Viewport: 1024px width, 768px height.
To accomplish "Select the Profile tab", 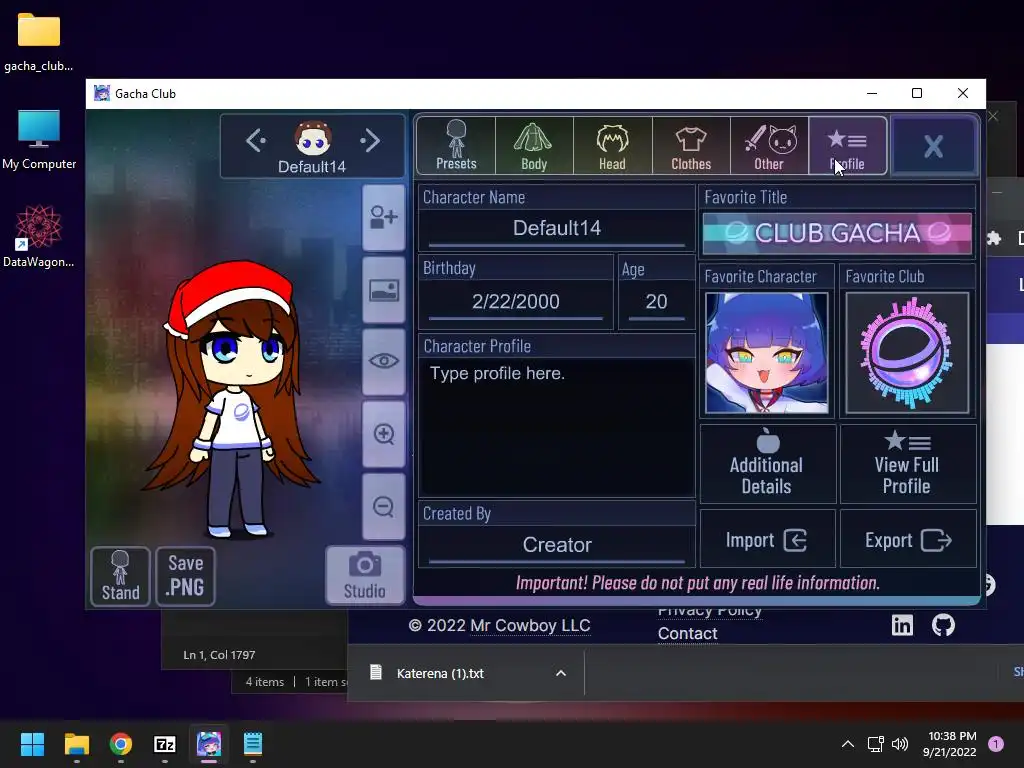I will (x=848, y=146).
